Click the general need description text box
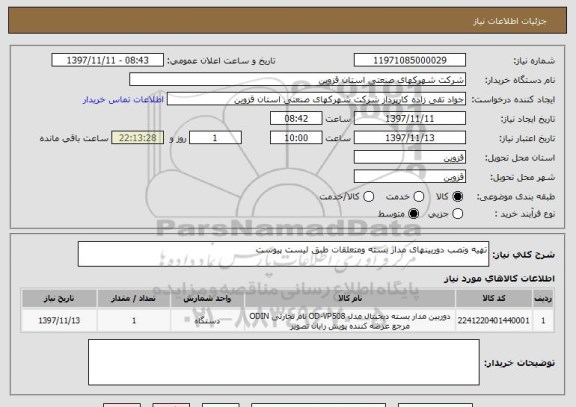This screenshot has width=576, height=407. tap(283, 254)
